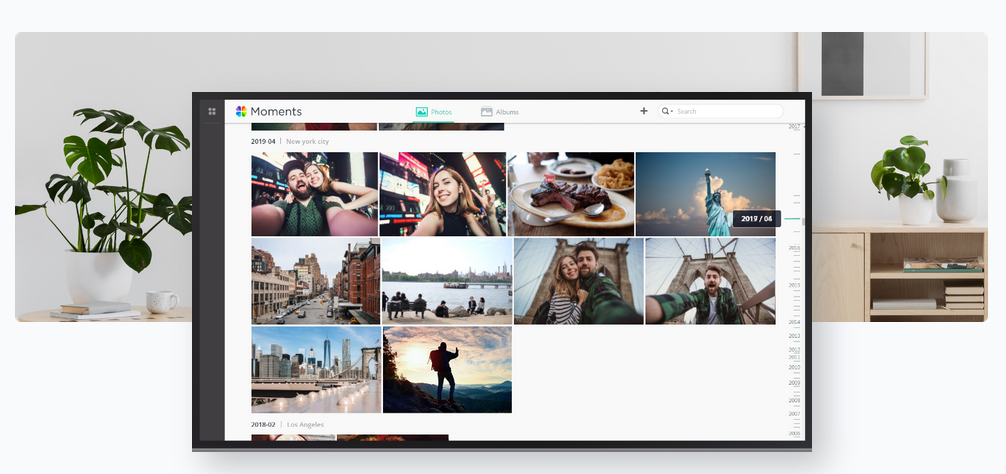Click the 2019 / 04 timeline handle
This screenshot has width=1006, height=474.
click(755, 218)
